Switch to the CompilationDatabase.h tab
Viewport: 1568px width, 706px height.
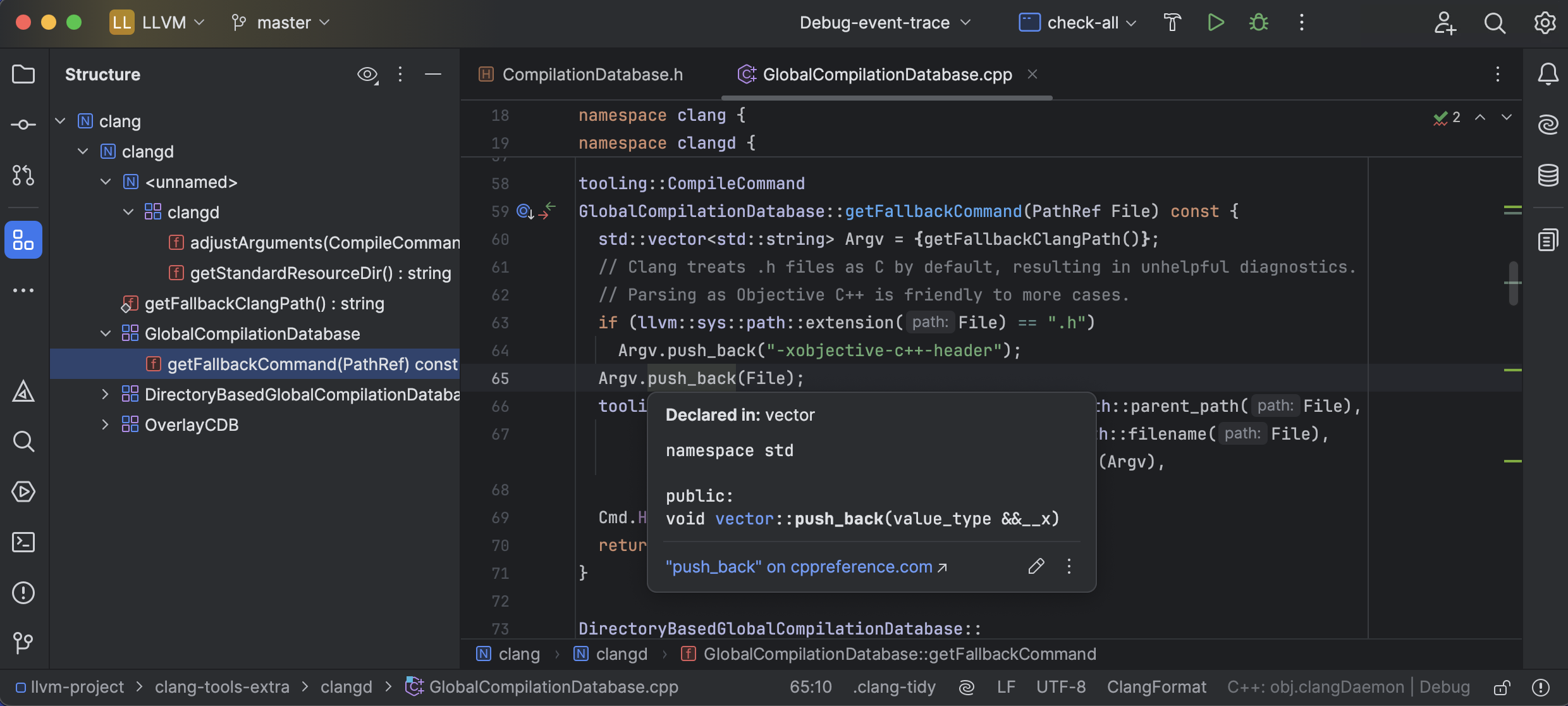click(x=592, y=74)
